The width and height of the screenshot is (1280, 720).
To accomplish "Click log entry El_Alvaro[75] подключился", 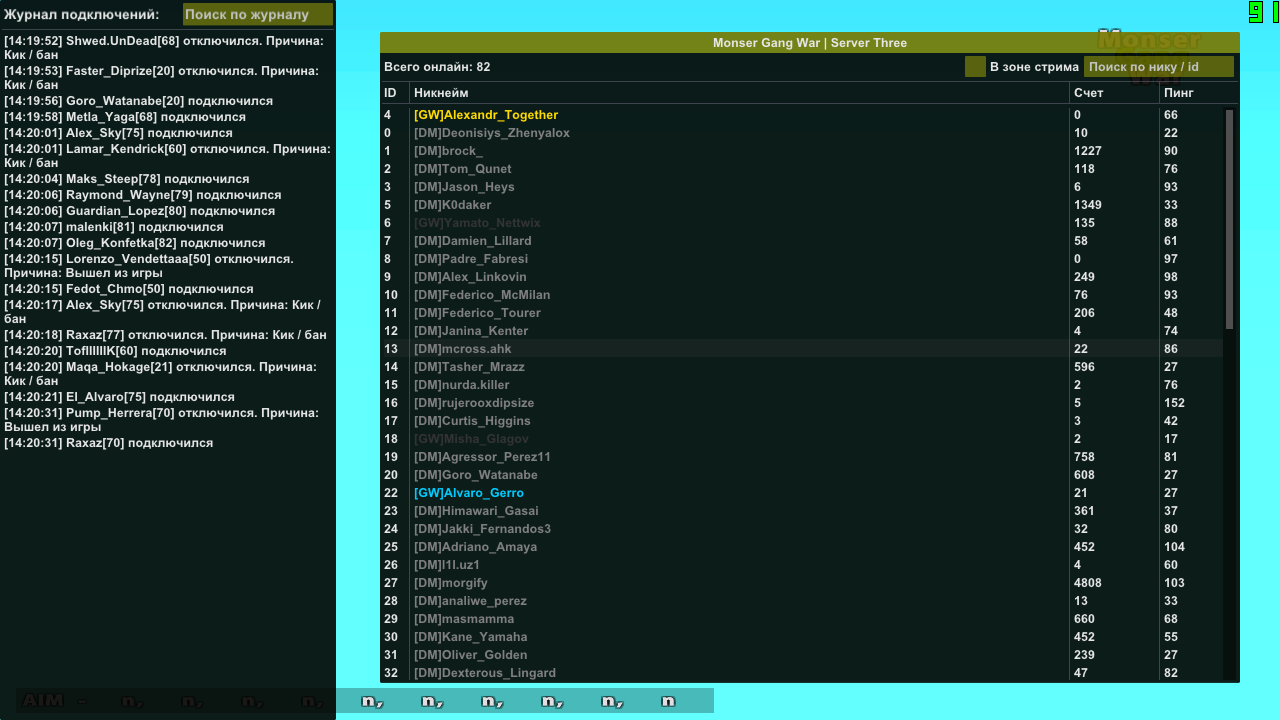I will [x=119, y=397].
